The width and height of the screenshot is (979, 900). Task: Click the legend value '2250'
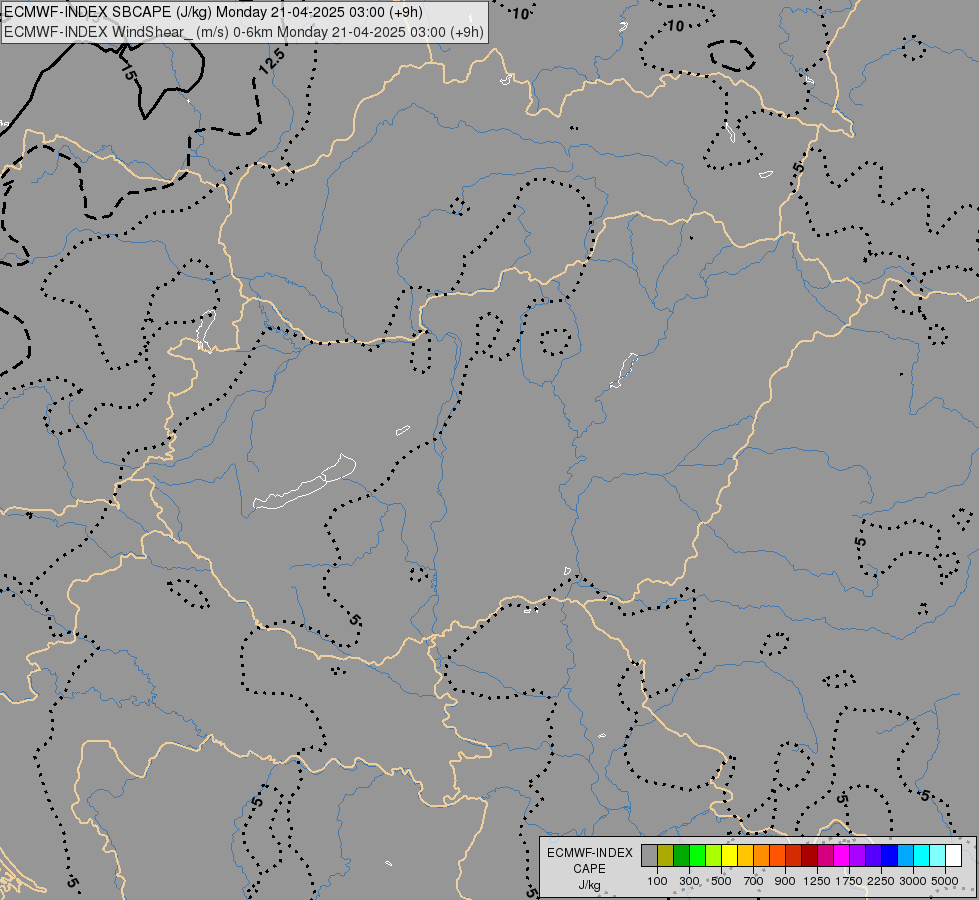[x=881, y=881]
